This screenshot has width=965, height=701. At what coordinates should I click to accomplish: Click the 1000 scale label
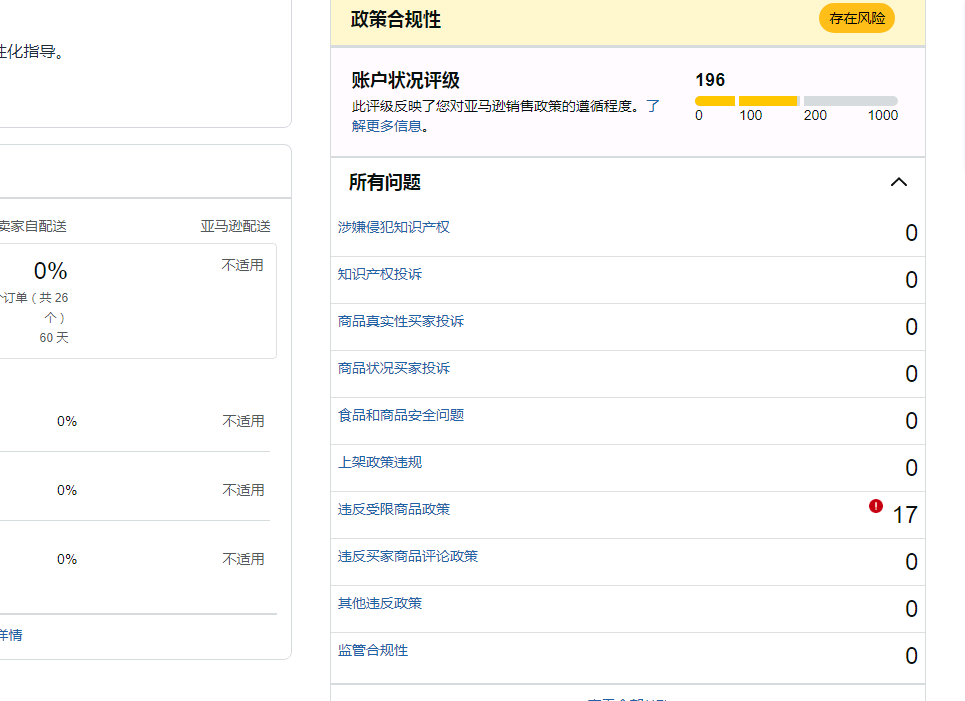click(x=883, y=115)
